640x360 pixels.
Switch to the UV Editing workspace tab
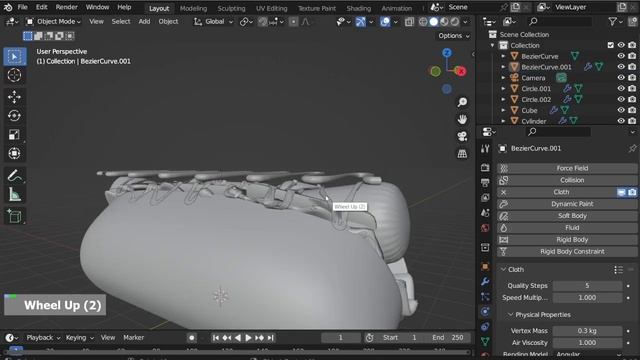[x=271, y=8]
